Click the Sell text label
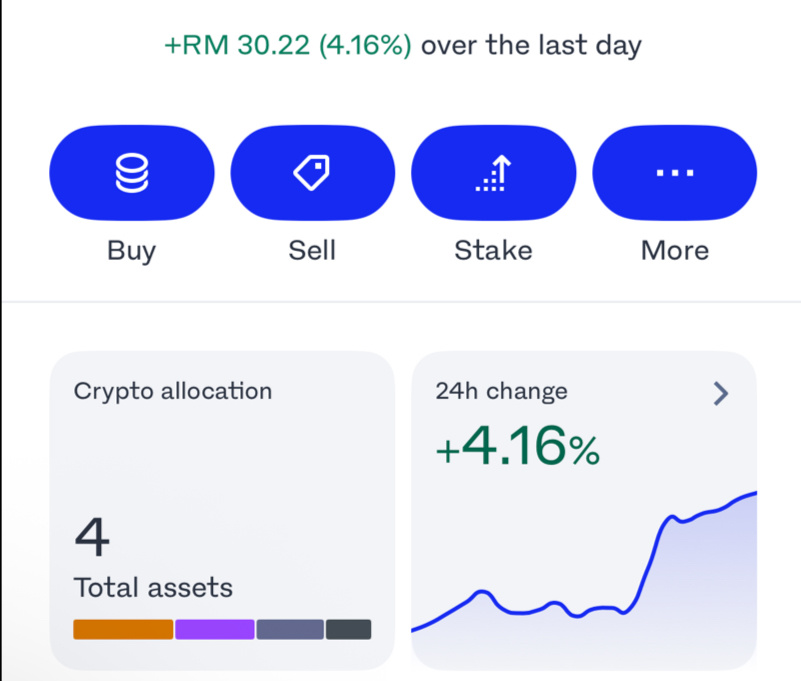 click(x=312, y=250)
